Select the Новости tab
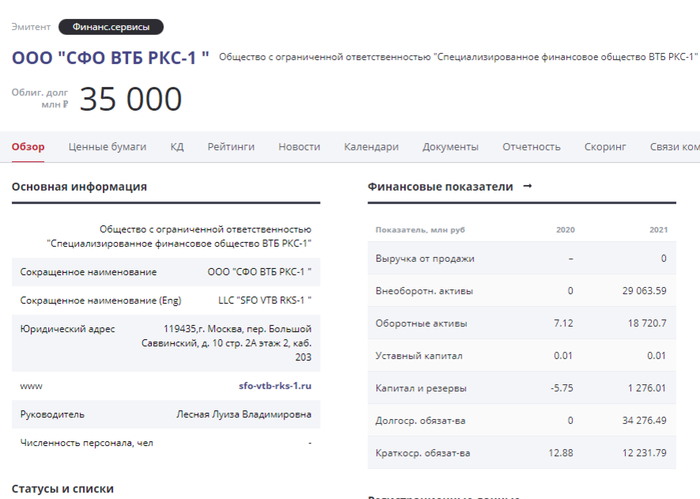This screenshot has height=499, width=700. (299, 147)
